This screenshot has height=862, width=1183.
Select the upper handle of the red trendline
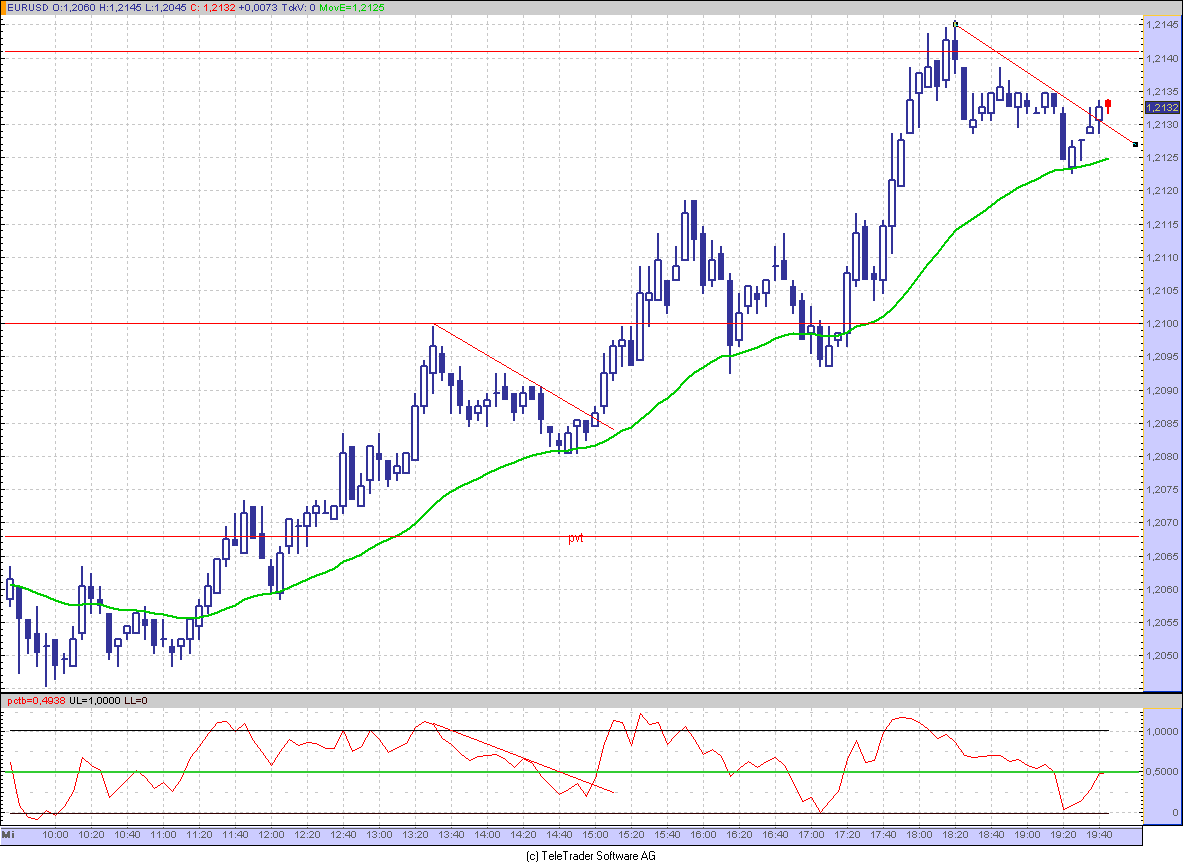click(x=955, y=25)
